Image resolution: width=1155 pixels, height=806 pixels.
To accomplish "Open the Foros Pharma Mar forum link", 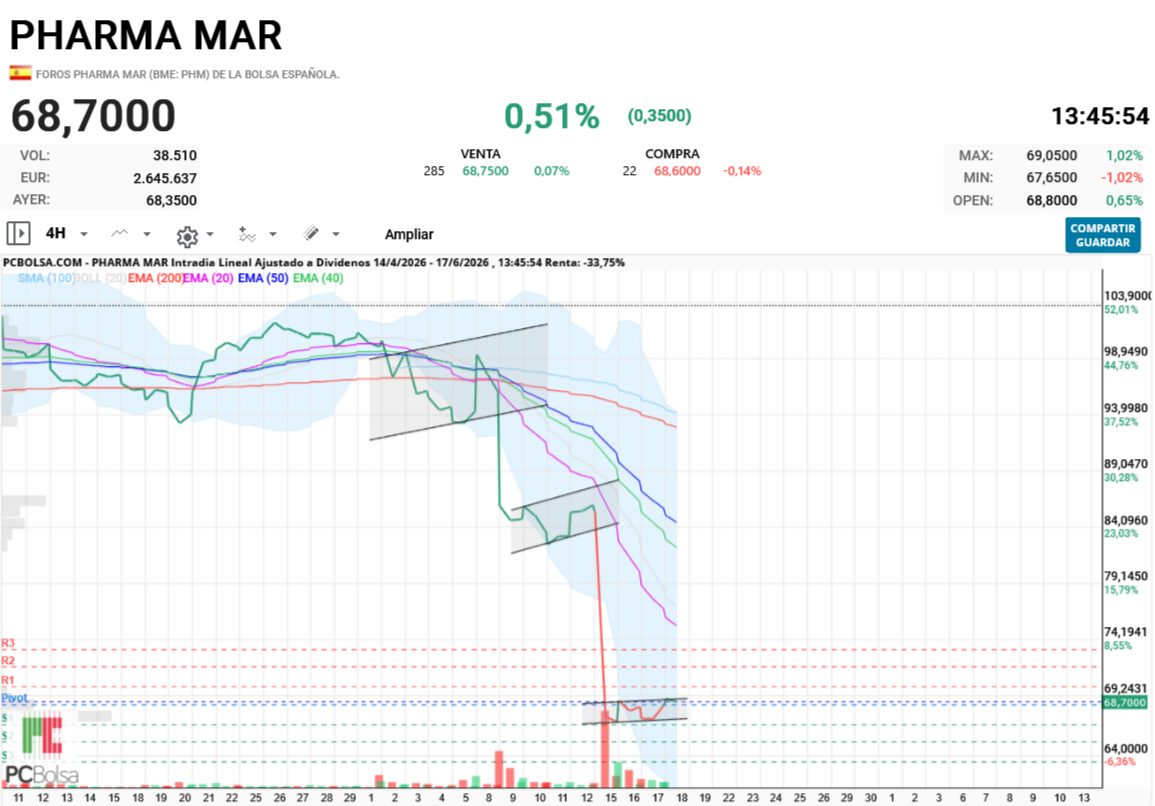I will click(187, 74).
